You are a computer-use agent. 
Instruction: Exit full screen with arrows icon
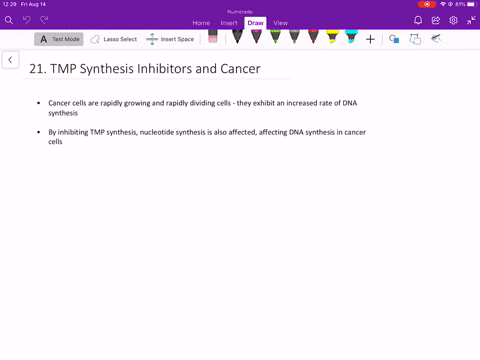tap(471, 20)
